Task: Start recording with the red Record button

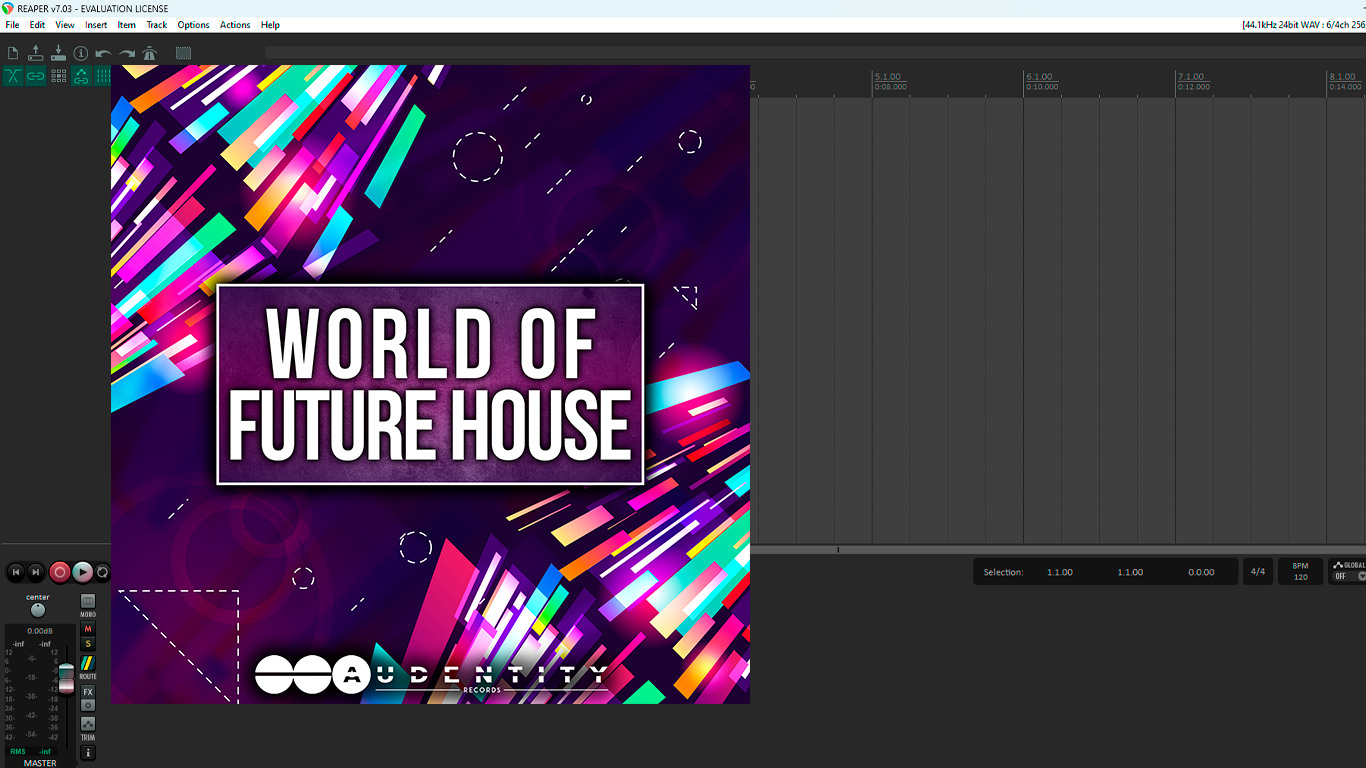Action: pos(60,572)
